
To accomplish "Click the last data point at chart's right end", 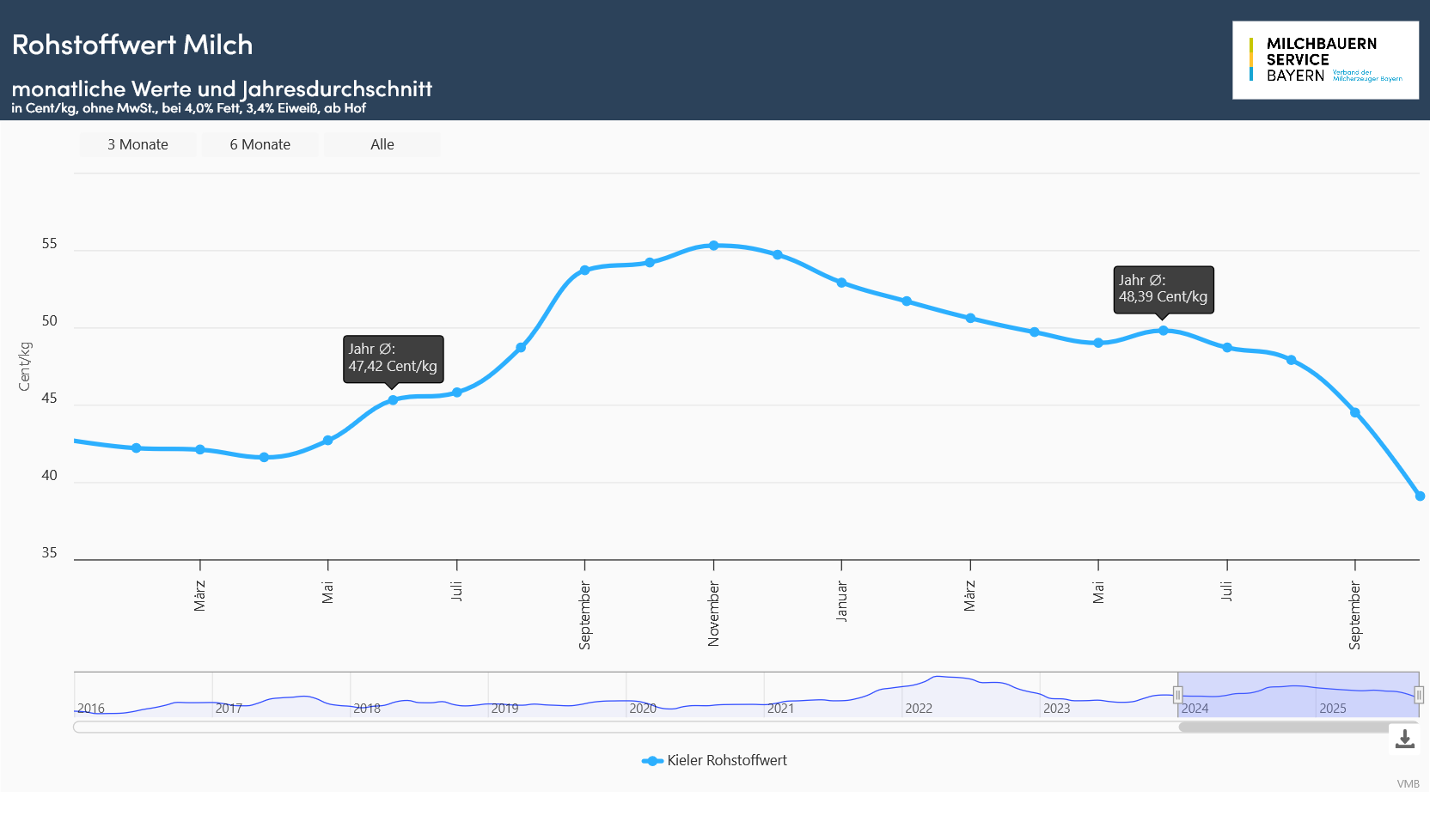I will 1420,496.
